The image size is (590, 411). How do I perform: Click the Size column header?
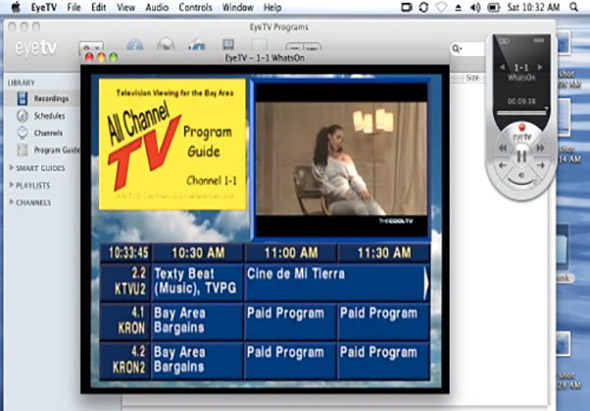coord(472,78)
